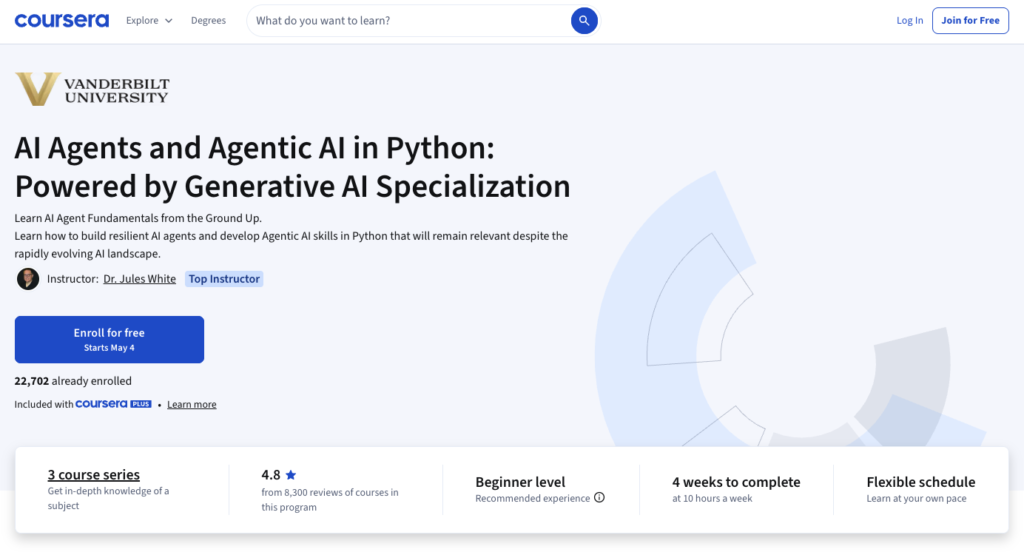
Task: Click the Join for Free button
Action: pyautogui.click(x=970, y=20)
